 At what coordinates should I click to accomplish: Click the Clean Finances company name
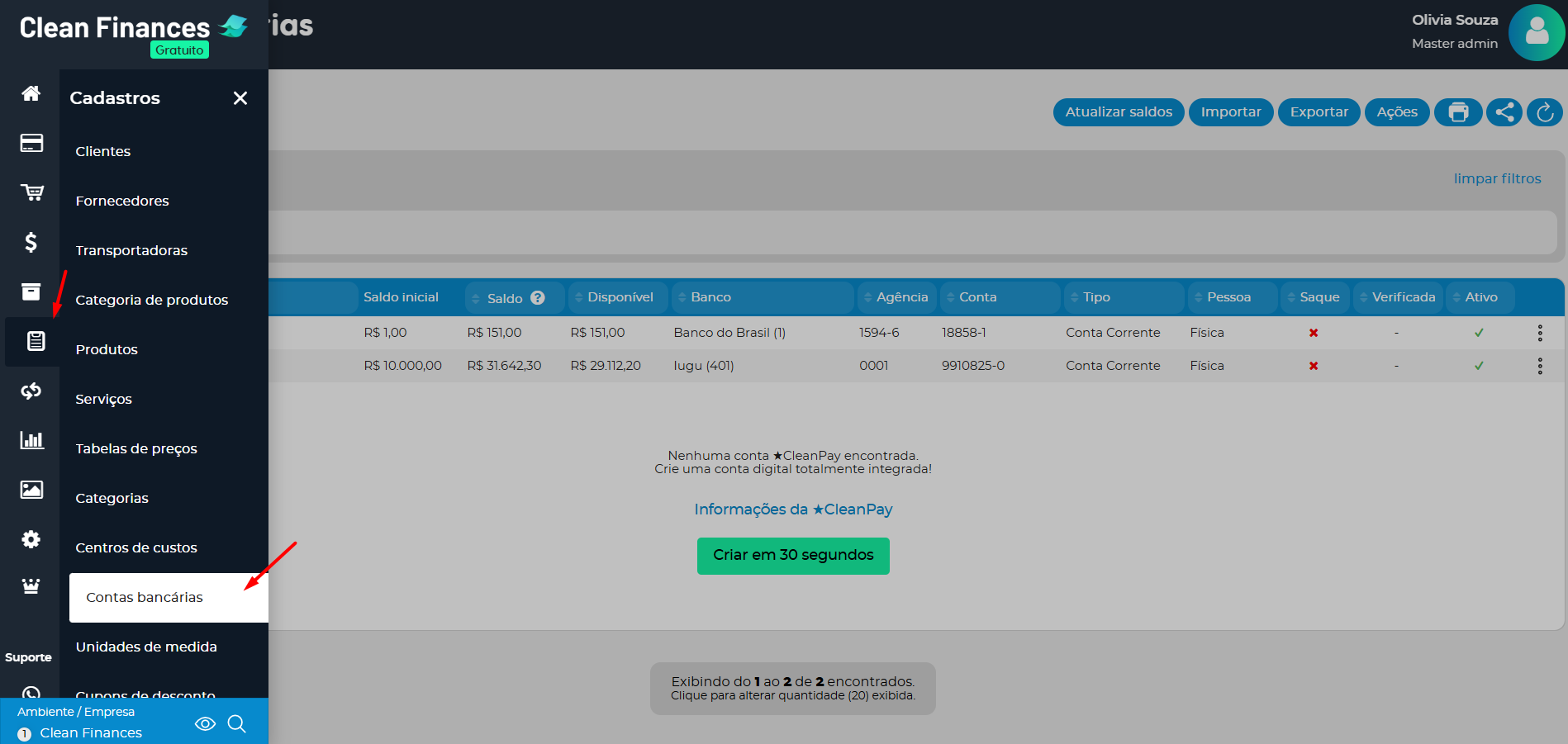(x=91, y=733)
